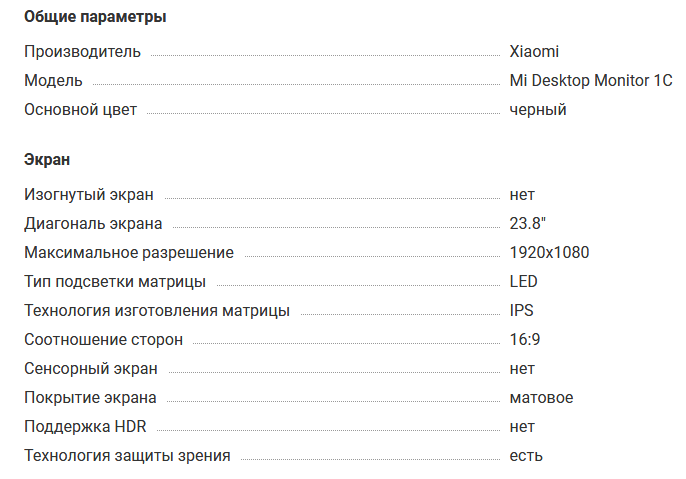Click the "Основной цвет" label

coord(80,110)
